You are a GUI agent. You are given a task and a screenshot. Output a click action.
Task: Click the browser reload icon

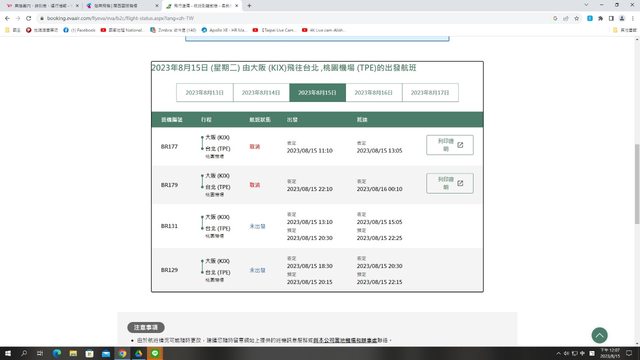click(x=28, y=18)
